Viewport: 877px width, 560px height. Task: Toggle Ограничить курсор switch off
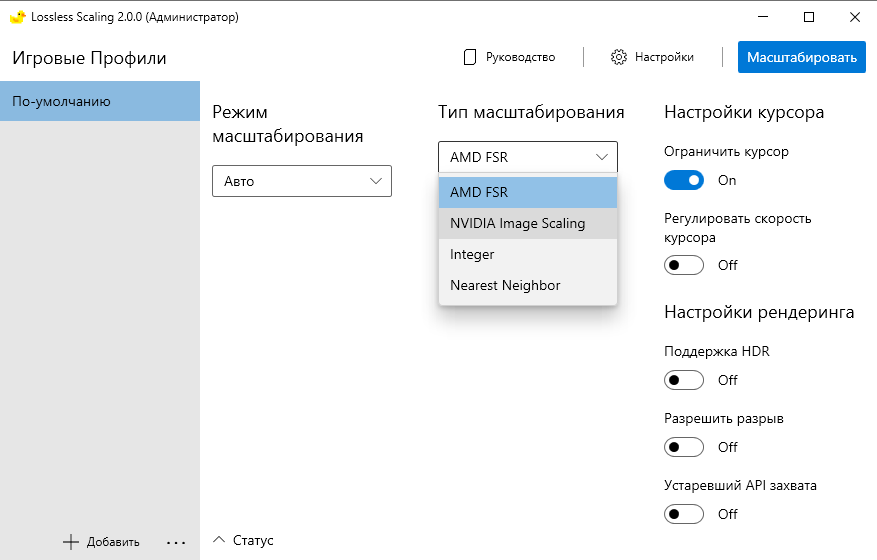point(685,180)
